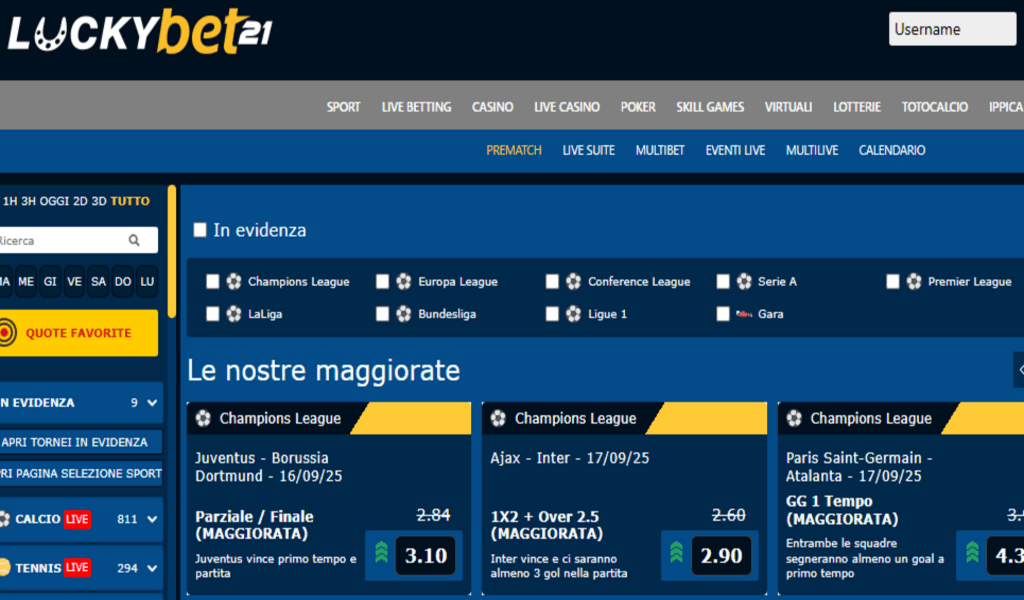The width and height of the screenshot is (1024, 600).
Task: Open the Lotterie menu
Action: [857, 107]
